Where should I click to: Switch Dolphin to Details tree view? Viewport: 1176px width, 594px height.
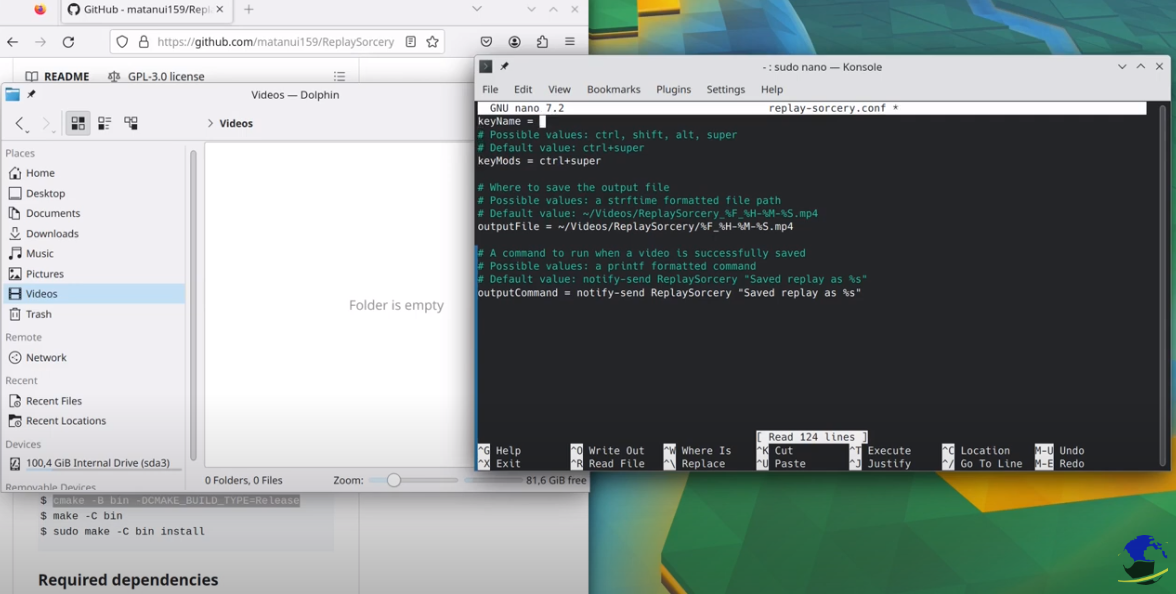tap(131, 123)
